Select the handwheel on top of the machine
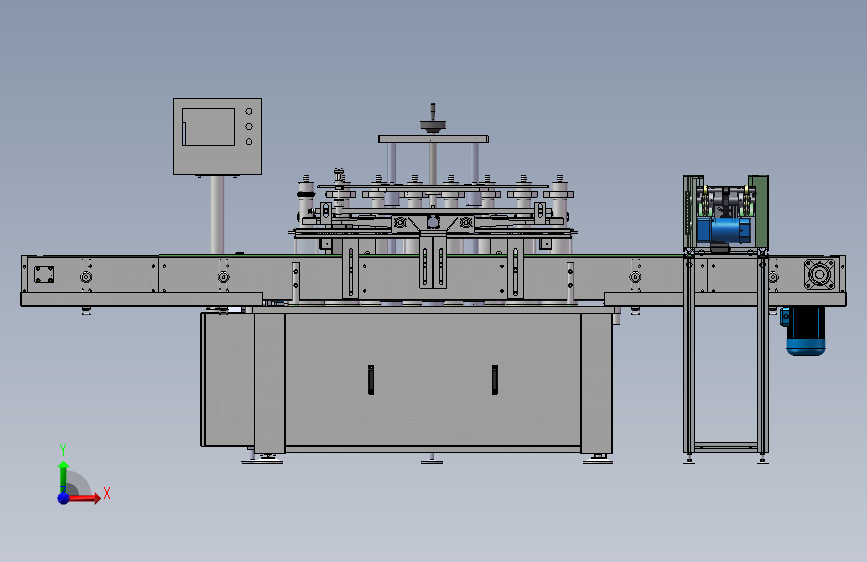 click(433, 124)
